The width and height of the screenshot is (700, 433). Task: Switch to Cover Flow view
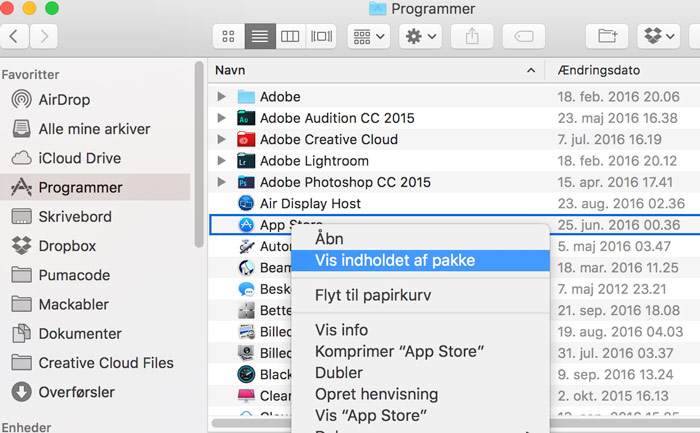[x=321, y=36]
